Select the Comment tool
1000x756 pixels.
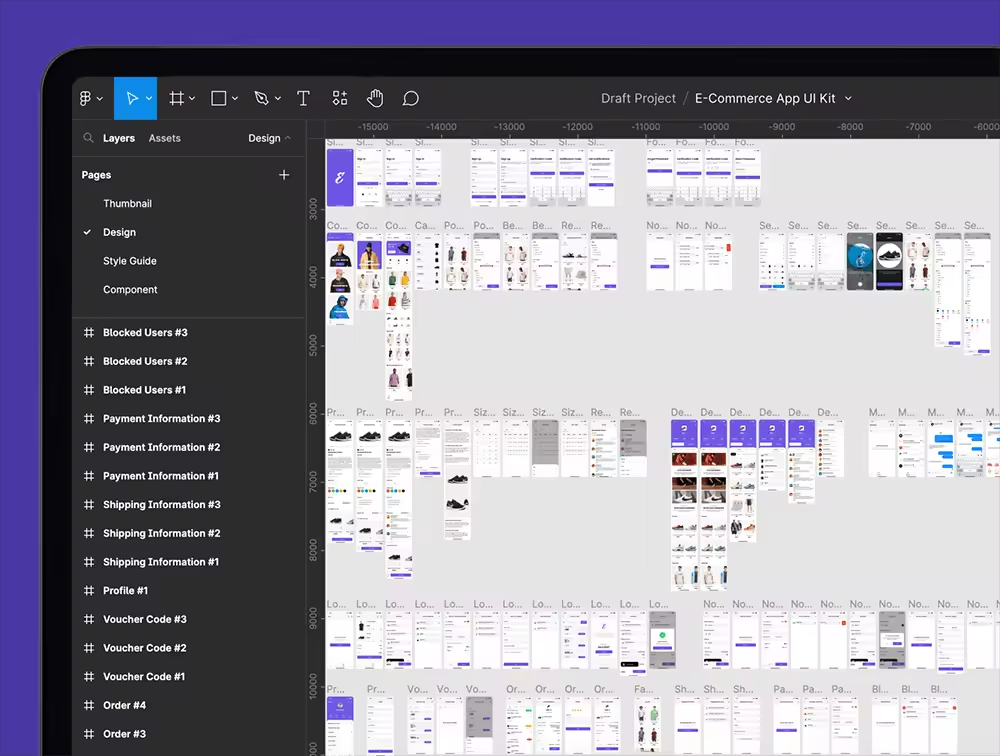click(410, 98)
